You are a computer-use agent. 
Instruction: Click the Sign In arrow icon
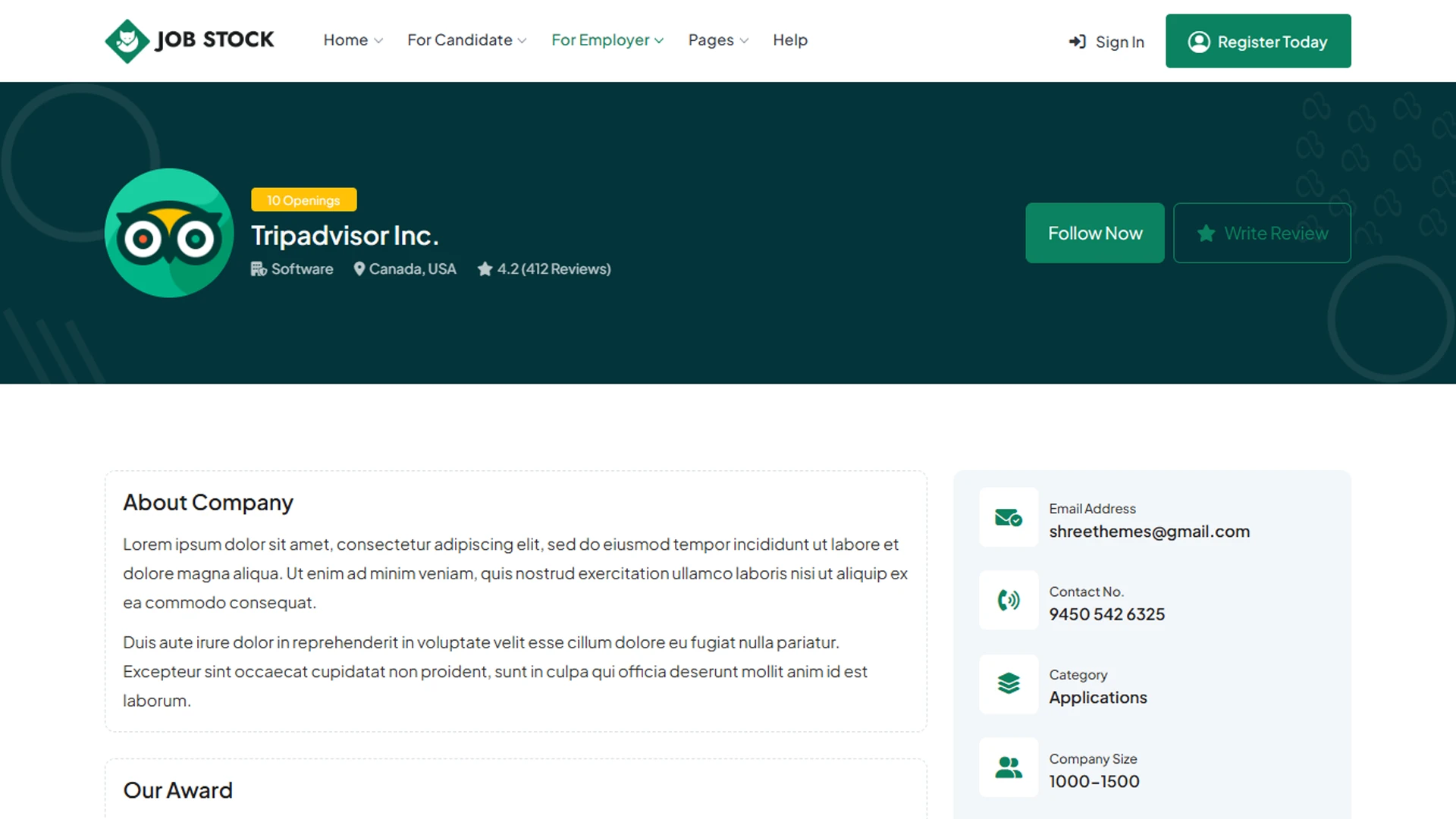pos(1078,42)
